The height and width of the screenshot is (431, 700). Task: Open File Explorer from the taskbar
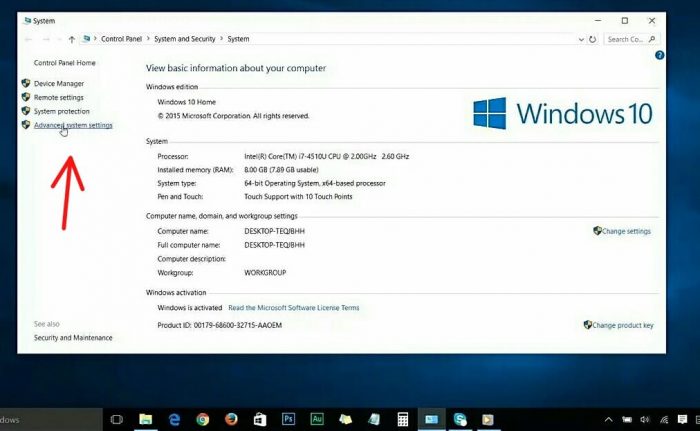pos(146,419)
